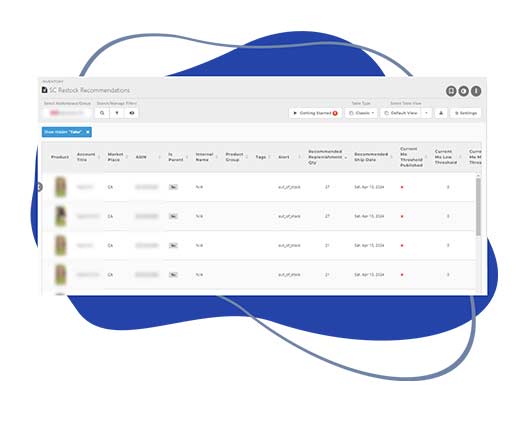The image size is (527, 429).
Task: Open the Default View dropdown
Action: [401, 113]
